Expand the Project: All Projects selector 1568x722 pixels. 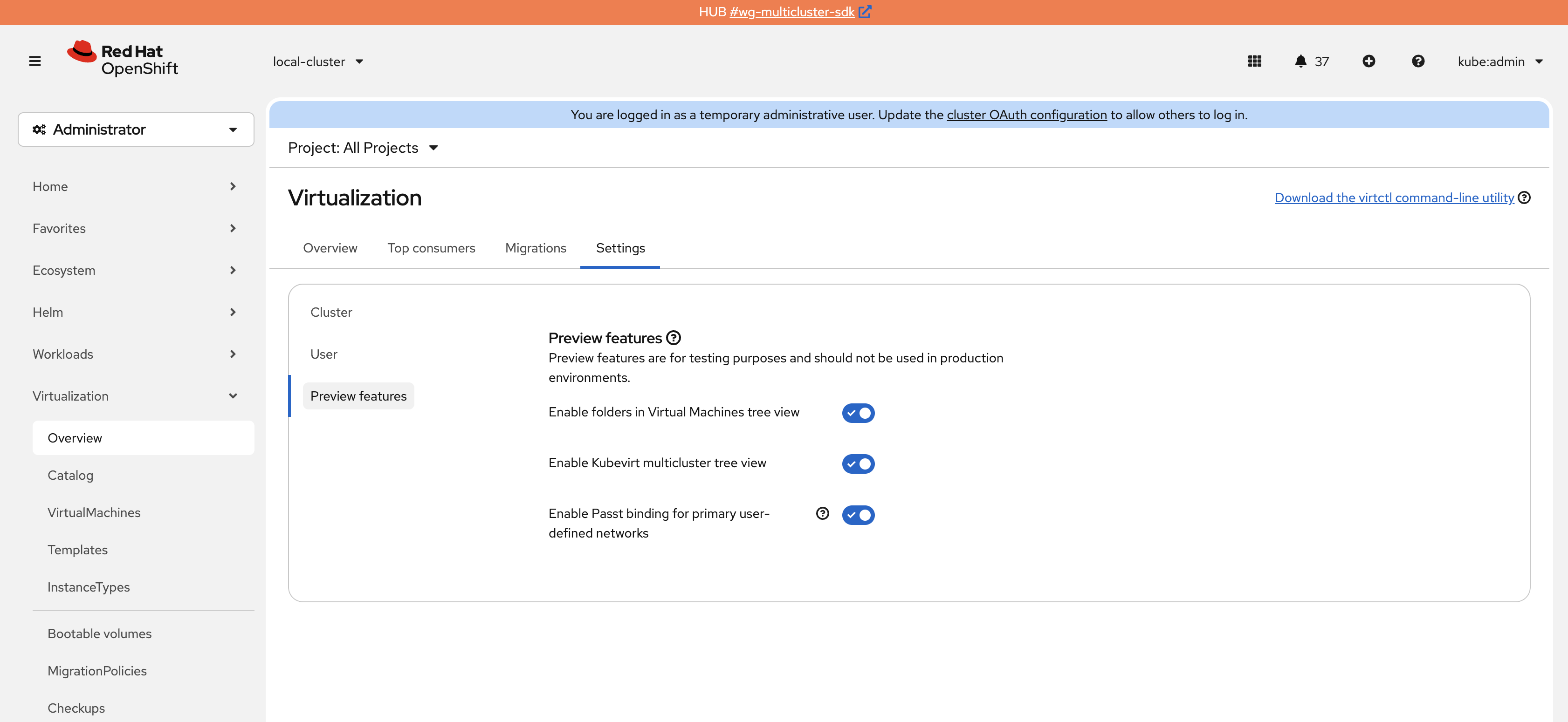coord(363,148)
